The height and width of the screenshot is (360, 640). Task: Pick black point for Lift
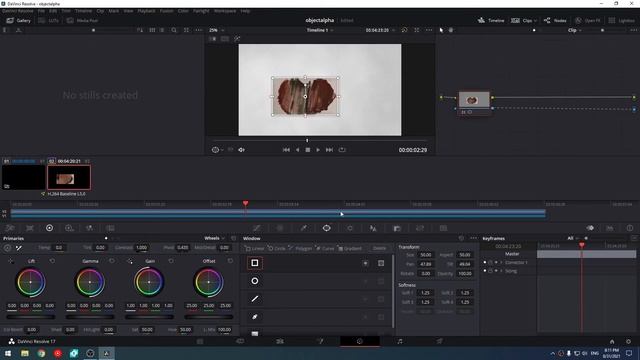point(11,261)
